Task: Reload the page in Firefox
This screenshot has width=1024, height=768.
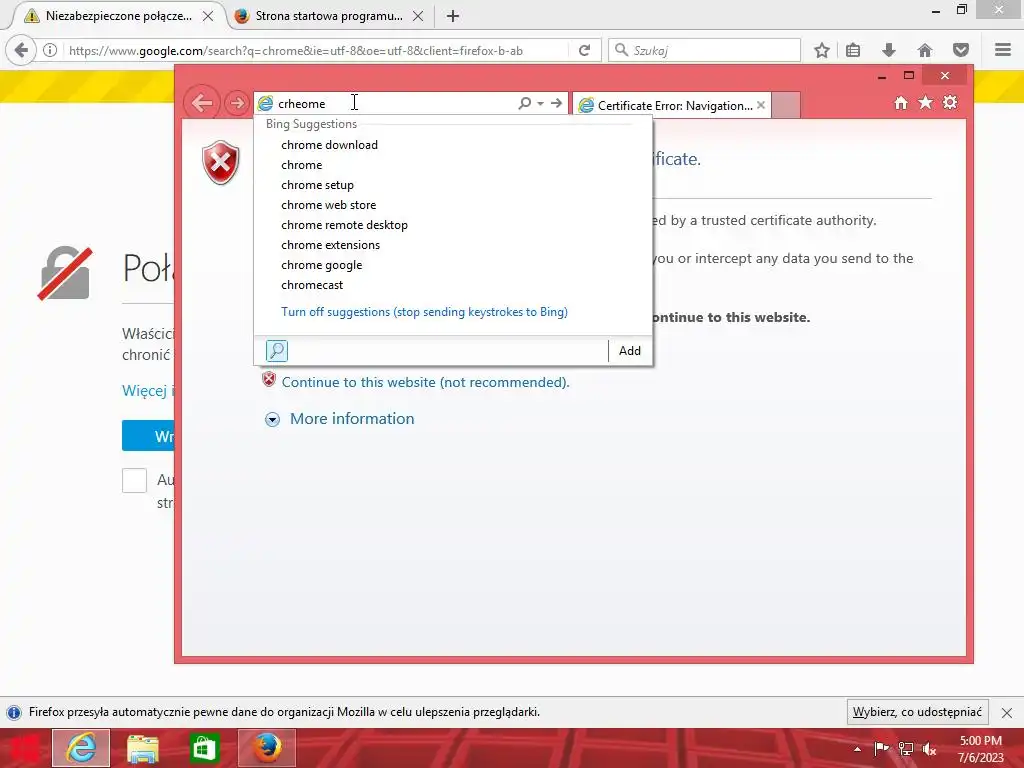Action: coord(584,50)
